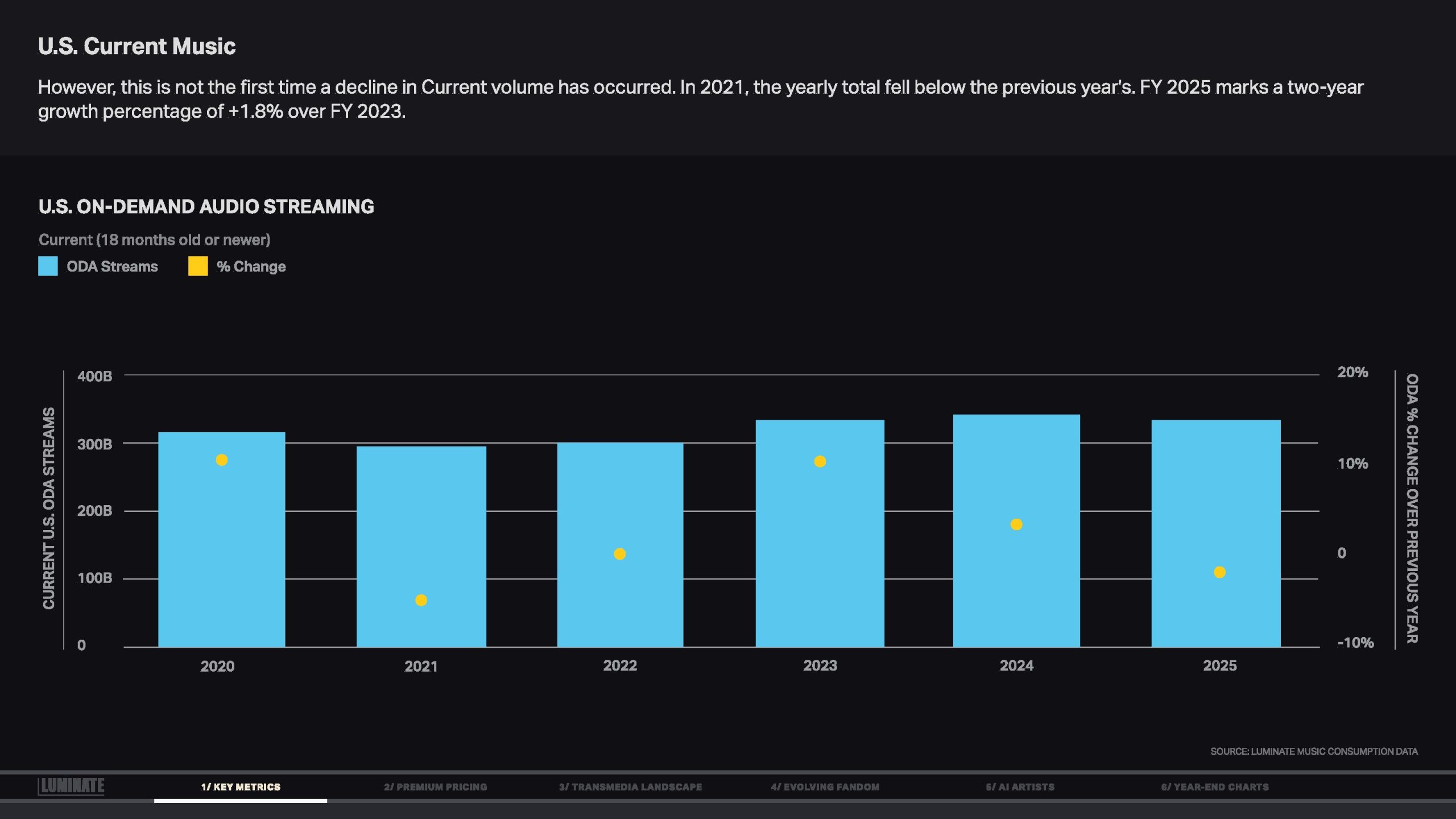Click the yellow % Change legend swatch
Screen dimensions: 1456x819
pyautogui.click(x=198, y=266)
